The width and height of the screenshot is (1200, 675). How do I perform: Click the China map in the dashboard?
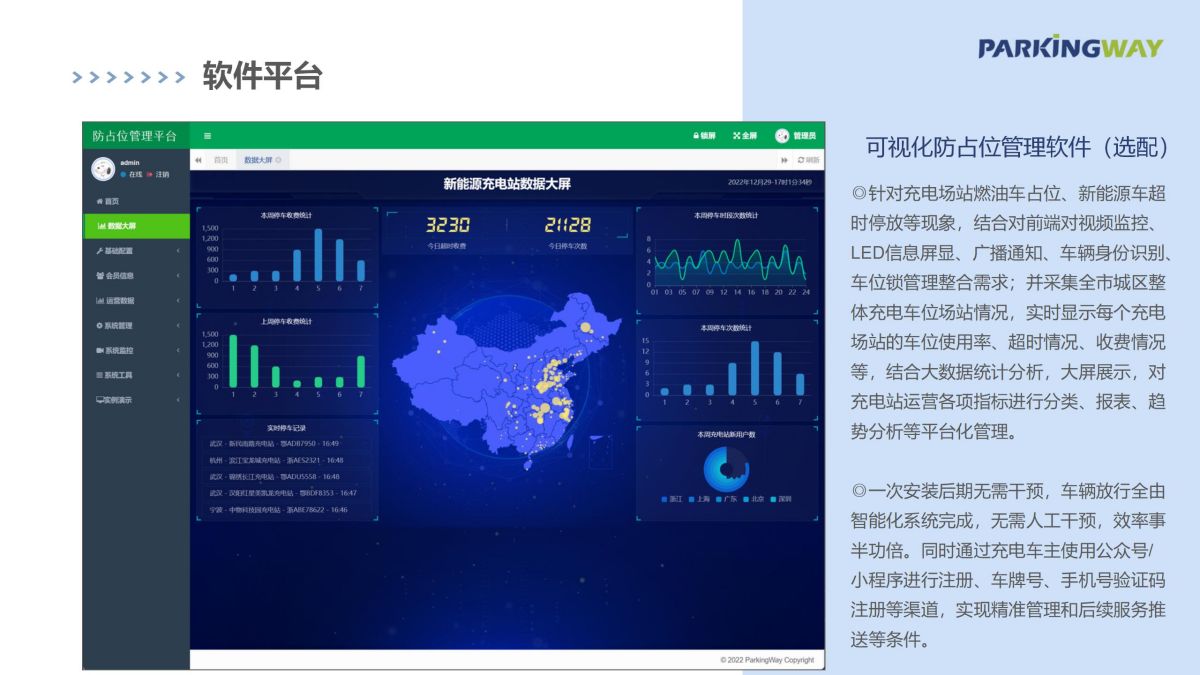[x=508, y=380]
